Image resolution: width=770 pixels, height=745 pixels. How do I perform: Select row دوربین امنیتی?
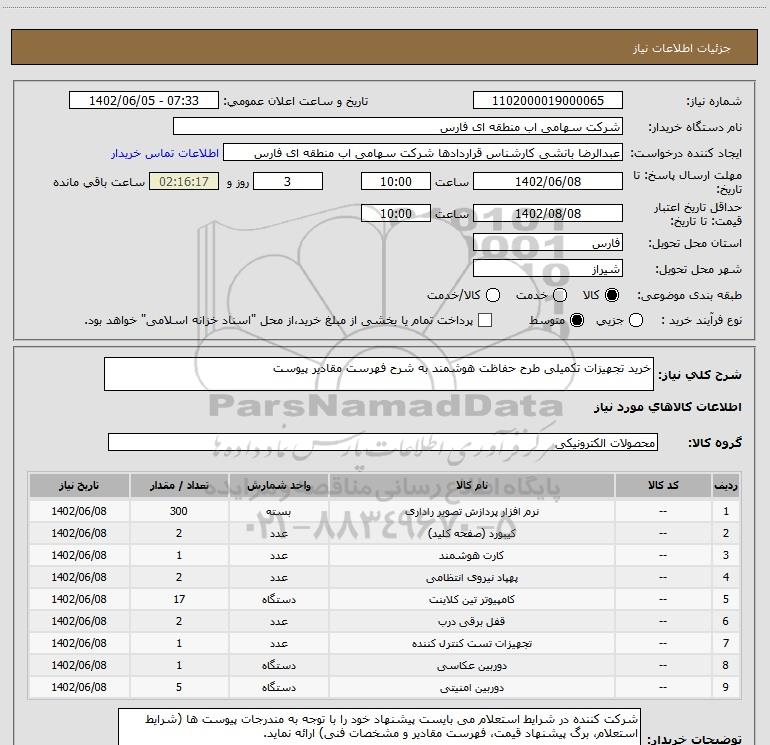pyautogui.click(x=385, y=688)
